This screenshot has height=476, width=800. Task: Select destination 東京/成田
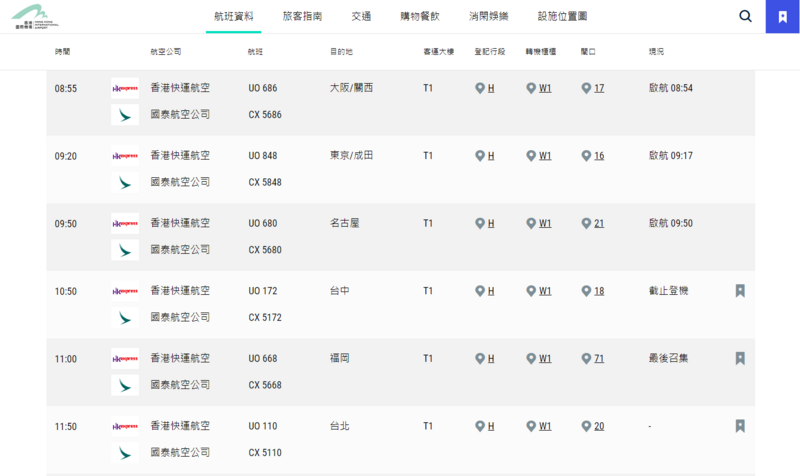point(352,155)
